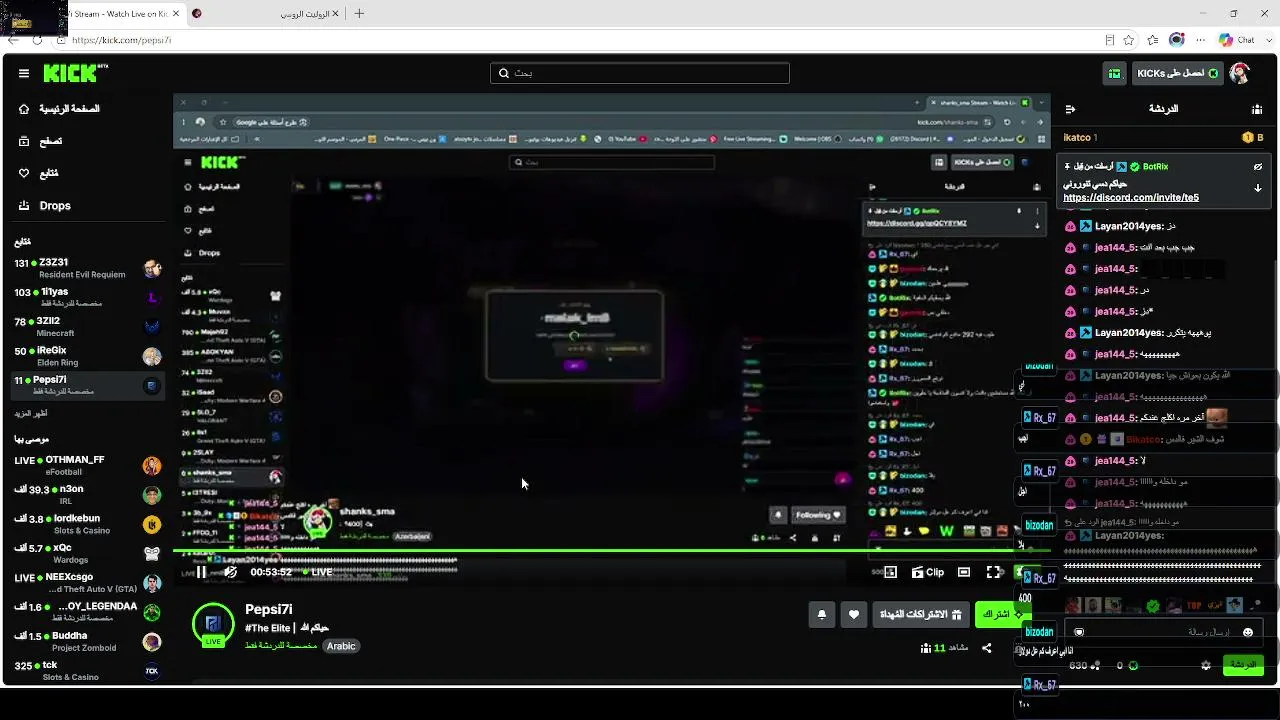Open 3ZII2 Minecraft channel
The width and height of the screenshot is (1280, 720).
tap(88, 326)
